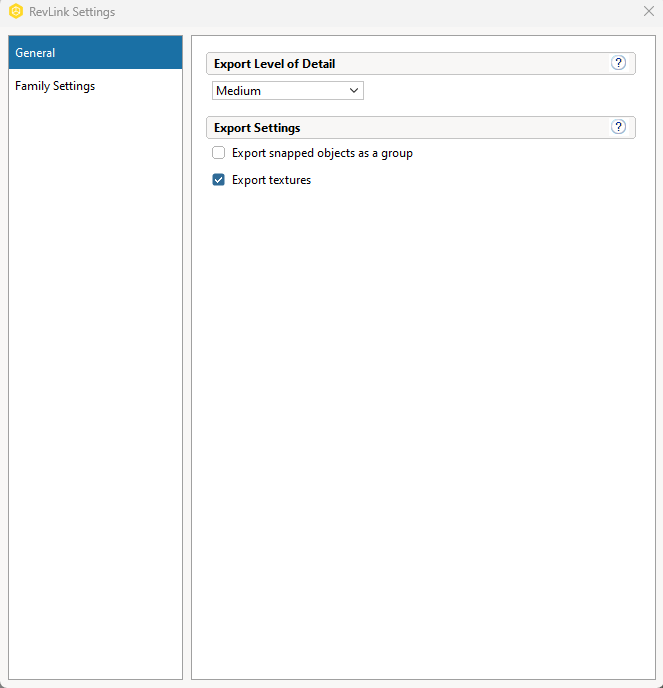Select the General category in the sidebar
This screenshot has height=688, width=663.
point(95,53)
